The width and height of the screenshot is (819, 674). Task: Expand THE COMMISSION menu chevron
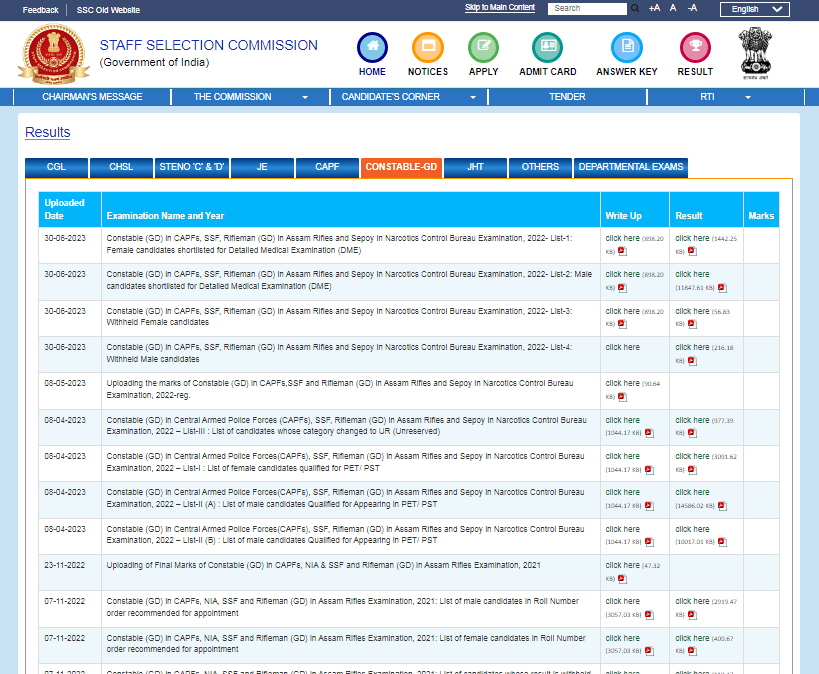coord(305,97)
